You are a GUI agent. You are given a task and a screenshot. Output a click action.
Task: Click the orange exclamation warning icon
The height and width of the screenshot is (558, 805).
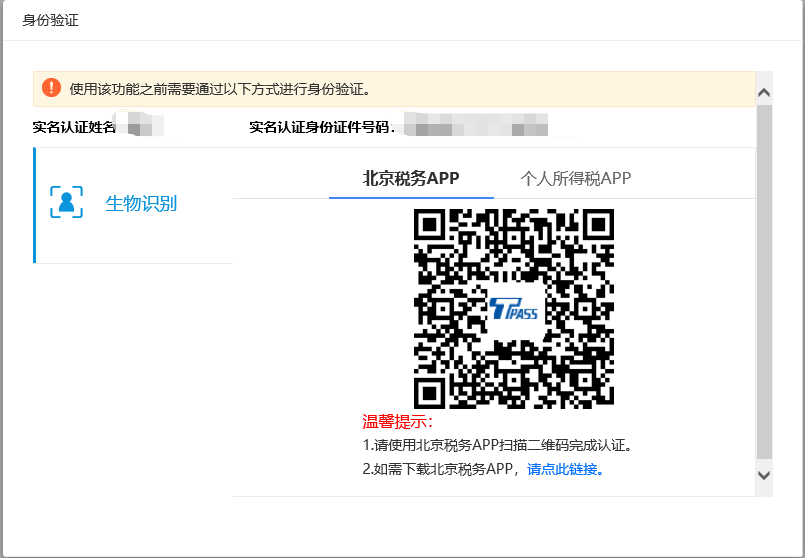51,88
